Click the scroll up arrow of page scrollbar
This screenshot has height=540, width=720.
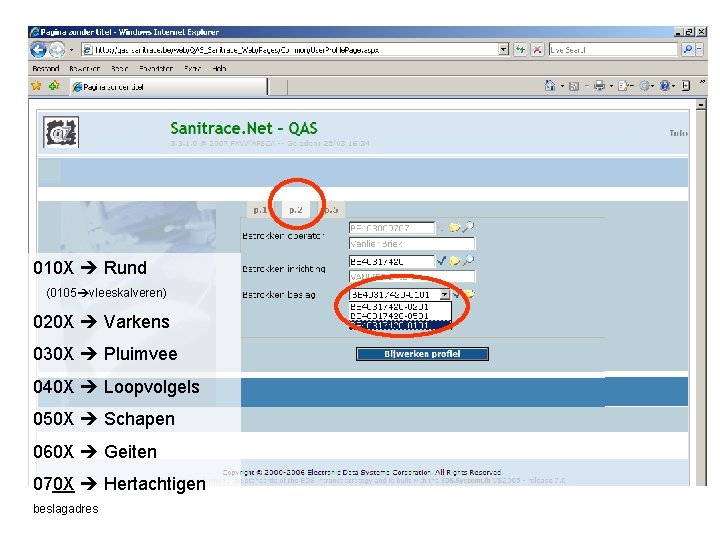pos(701,105)
